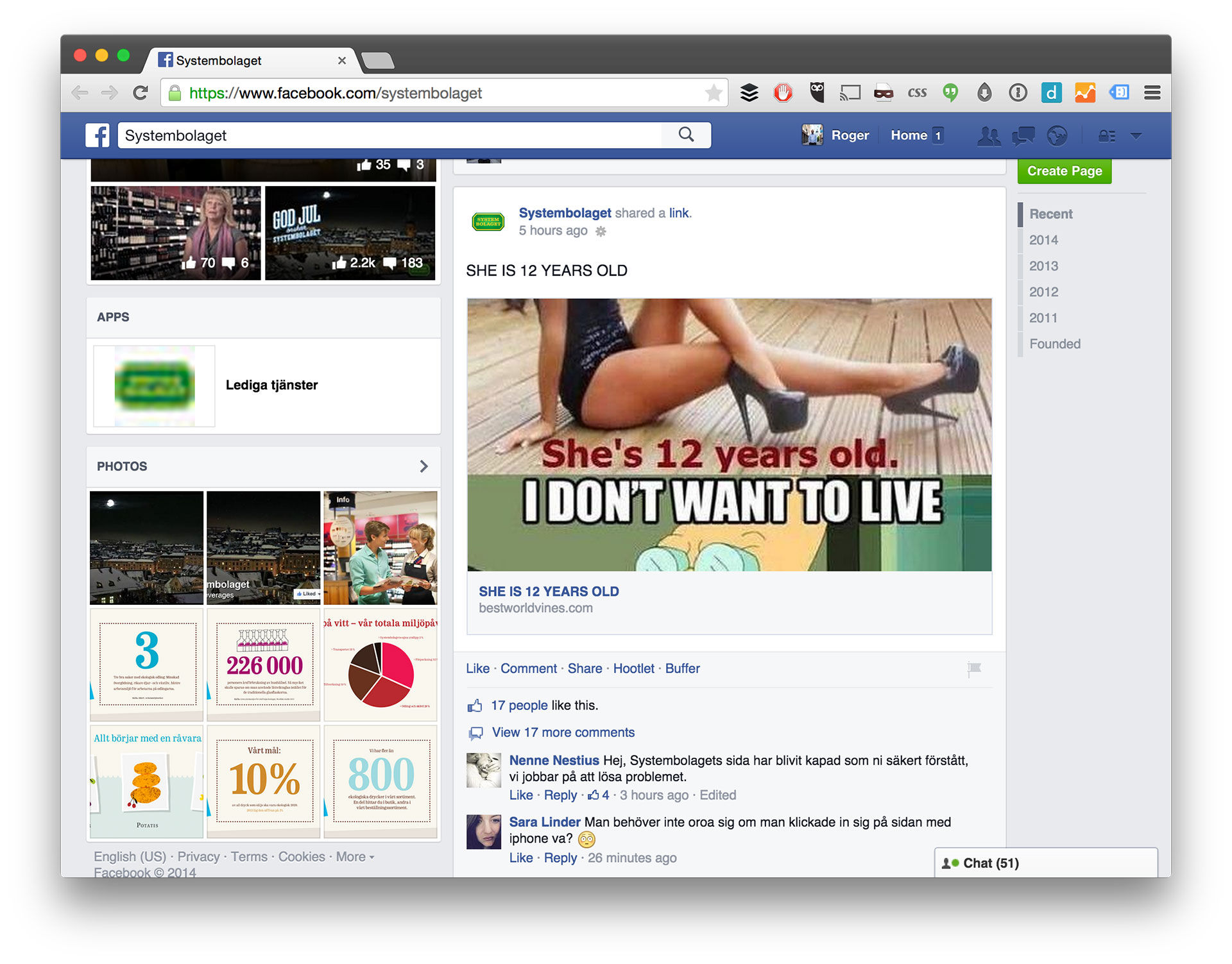
Task: Open the account dropdown arrow in header
Action: 1136,135
